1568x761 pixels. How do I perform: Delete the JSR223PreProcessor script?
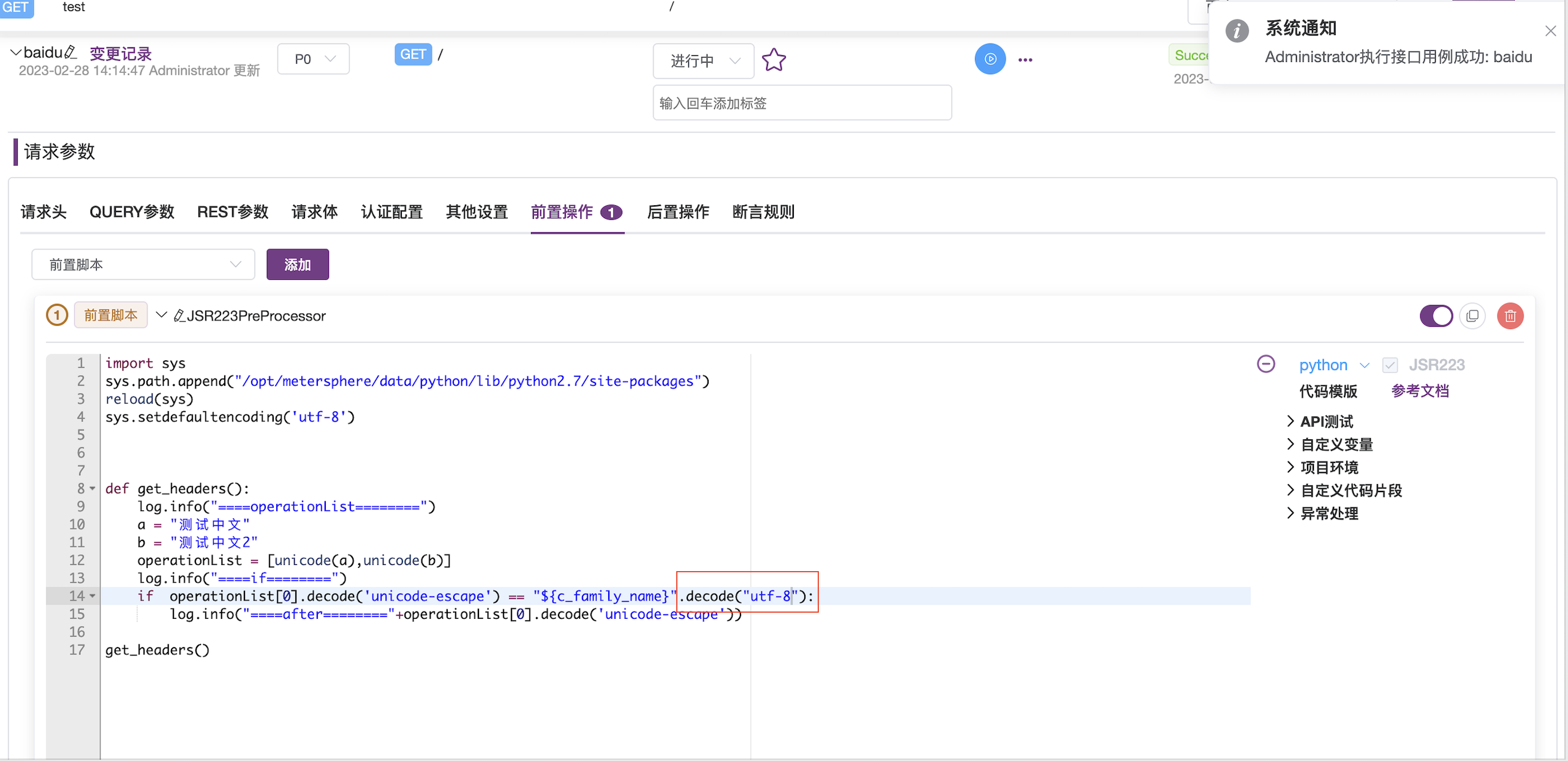click(1510, 316)
